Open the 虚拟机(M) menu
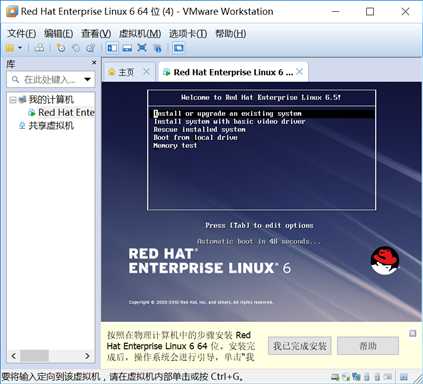The width and height of the screenshot is (423, 384). pos(140,34)
